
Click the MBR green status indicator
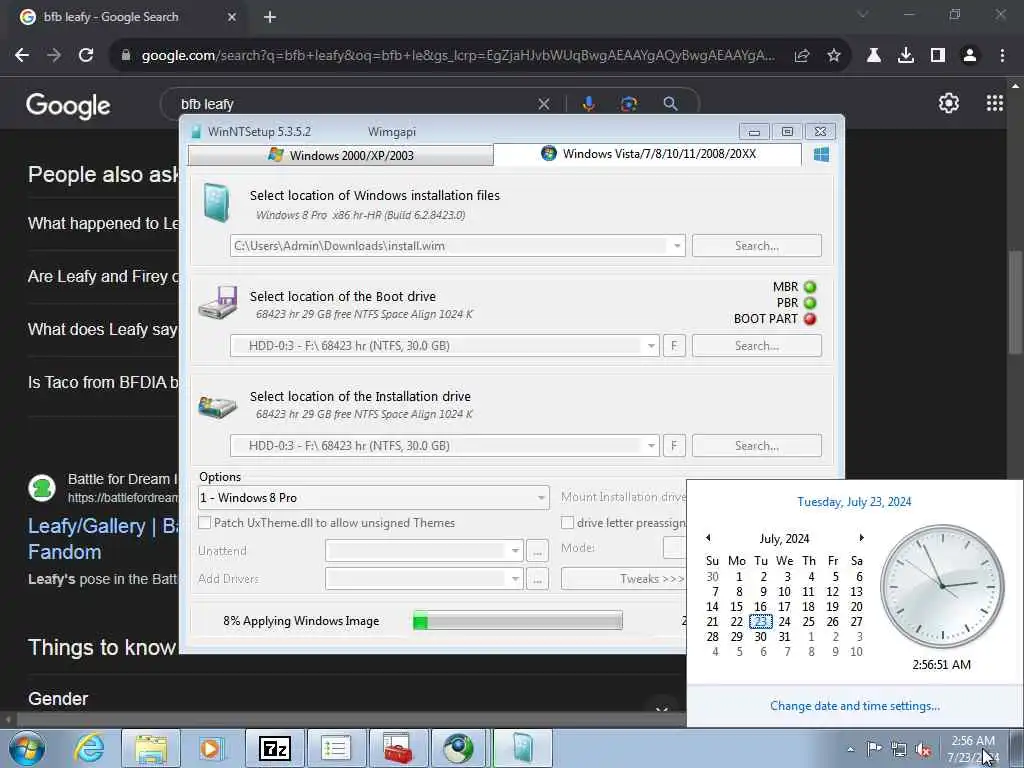click(810, 287)
